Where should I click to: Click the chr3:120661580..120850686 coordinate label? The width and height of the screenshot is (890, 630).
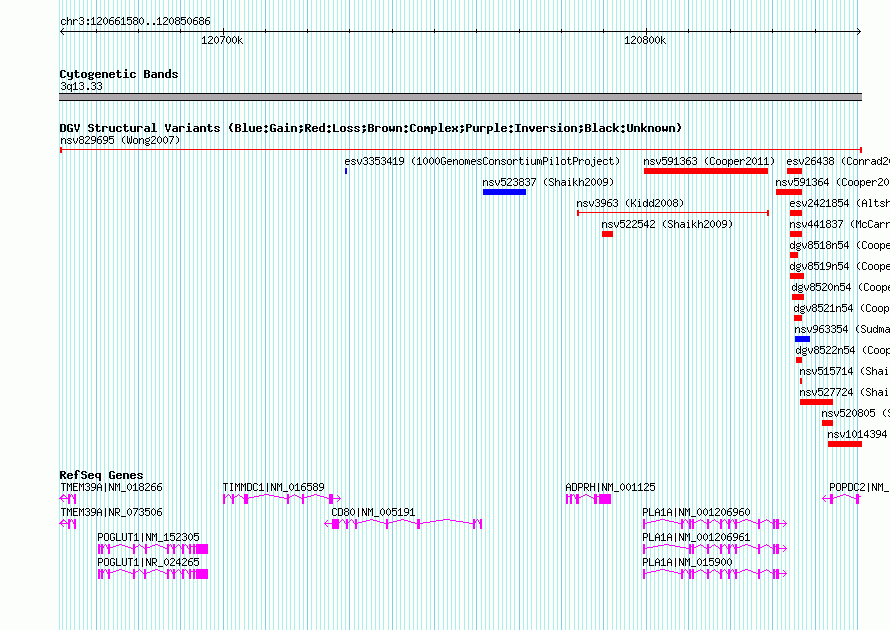tap(135, 22)
